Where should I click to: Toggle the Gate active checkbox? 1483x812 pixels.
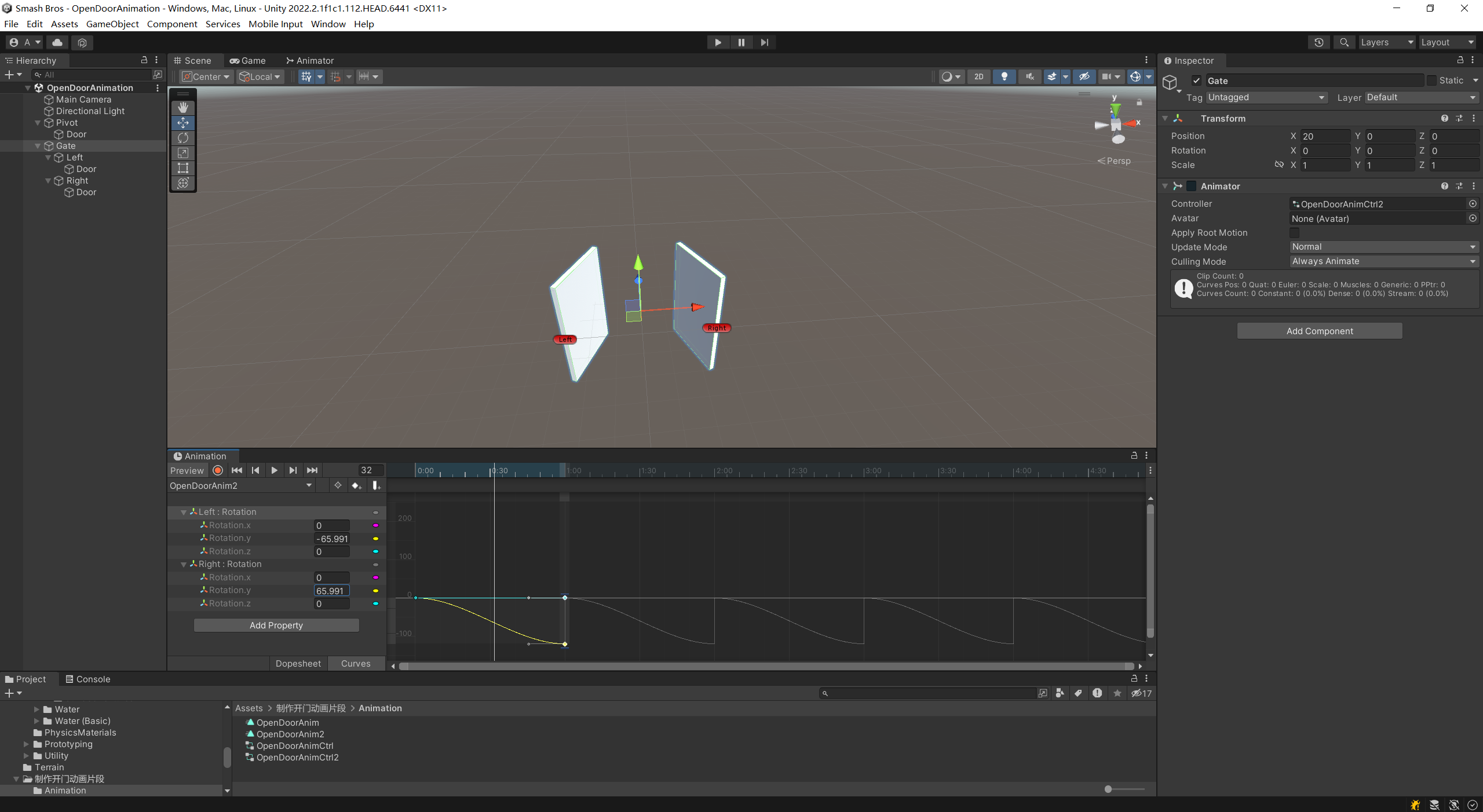(1196, 81)
